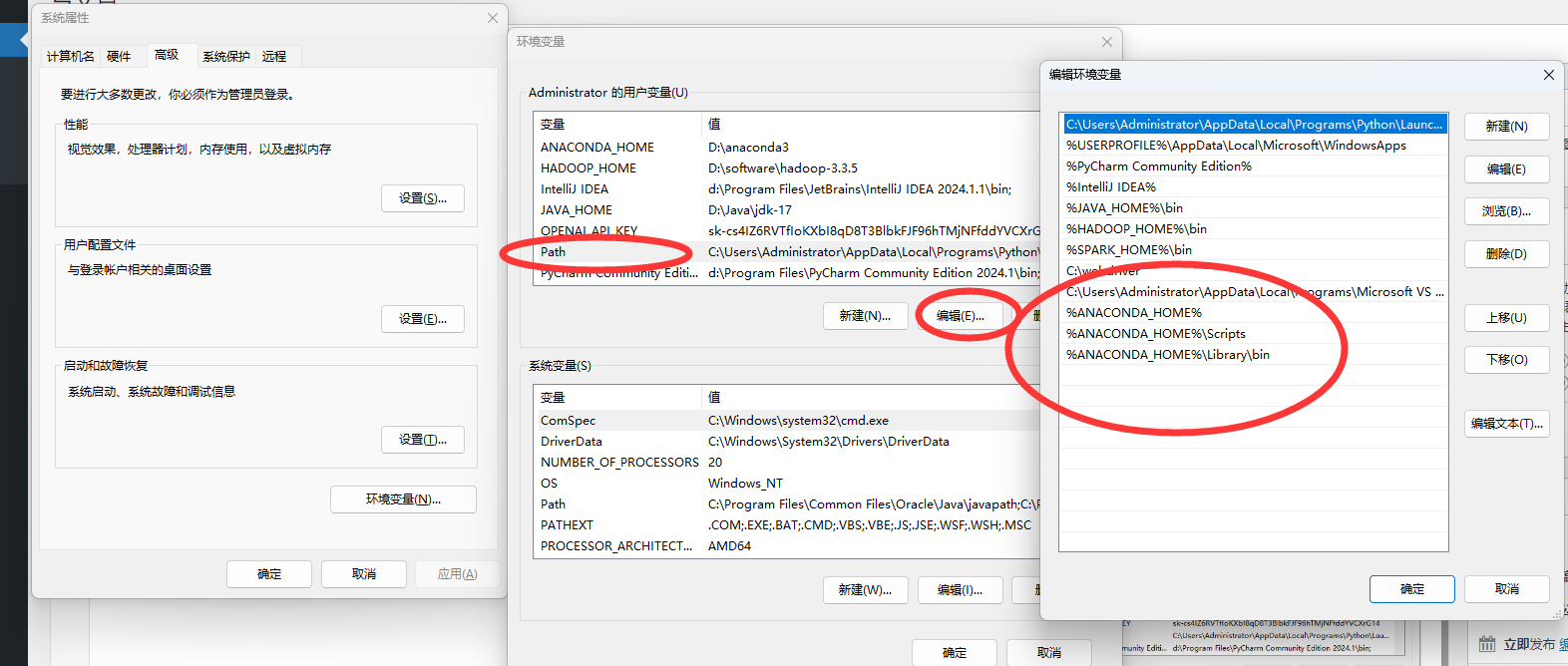Close the 系统属性 window
Viewport: 1568px width, 666px height.
[493, 18]
